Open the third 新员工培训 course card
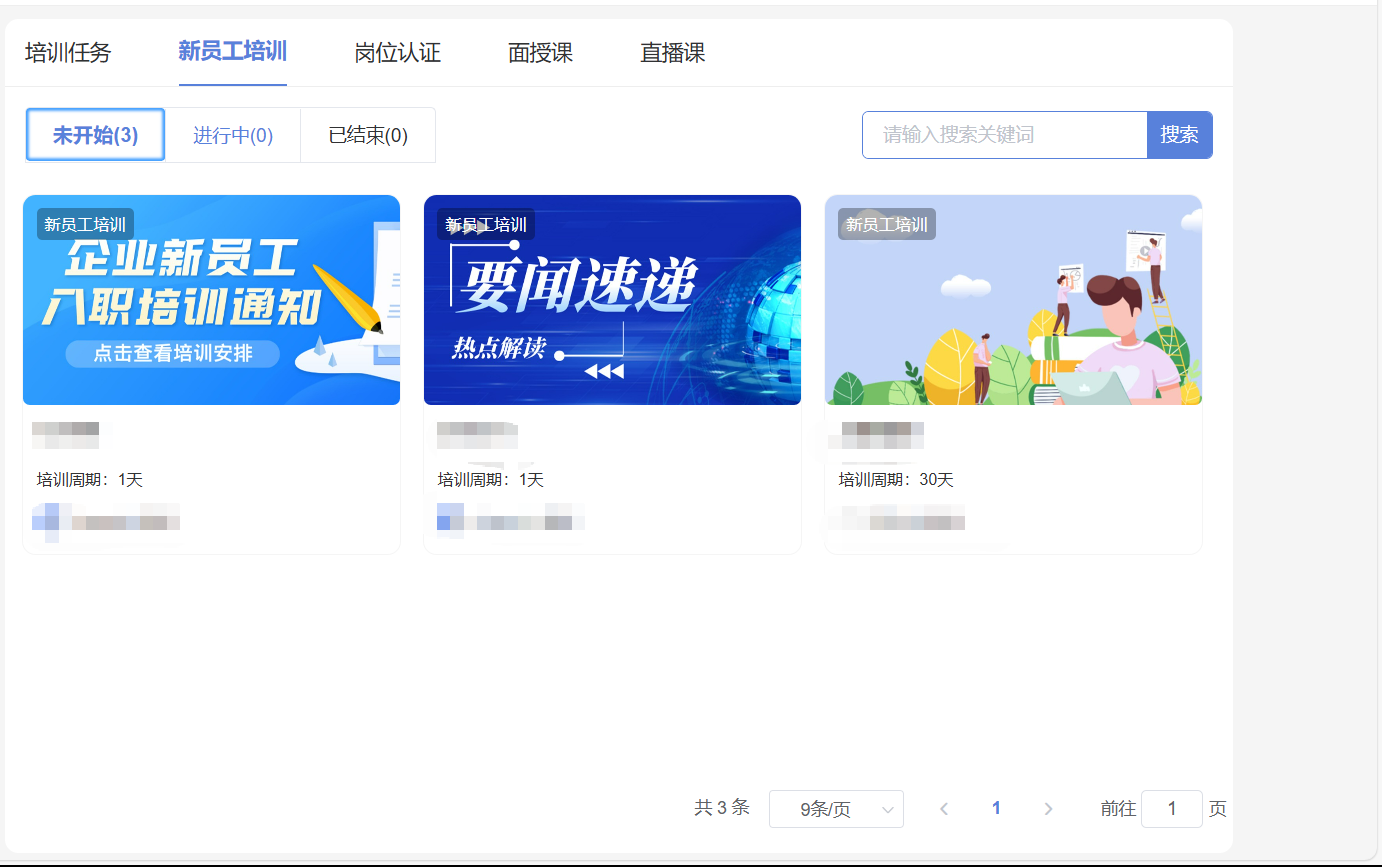 pyautogui.click(x=1012, y=300)
